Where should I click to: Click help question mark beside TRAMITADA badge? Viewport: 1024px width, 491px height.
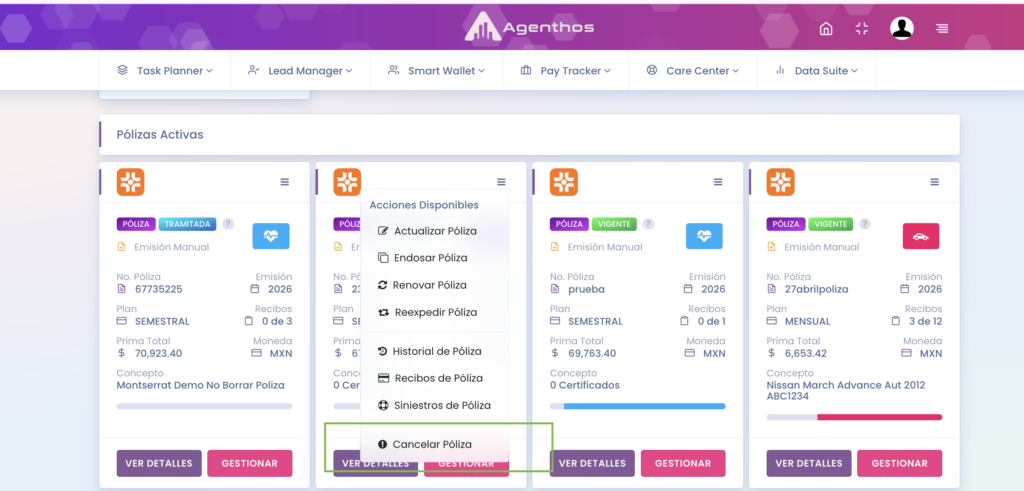point(227,224)
